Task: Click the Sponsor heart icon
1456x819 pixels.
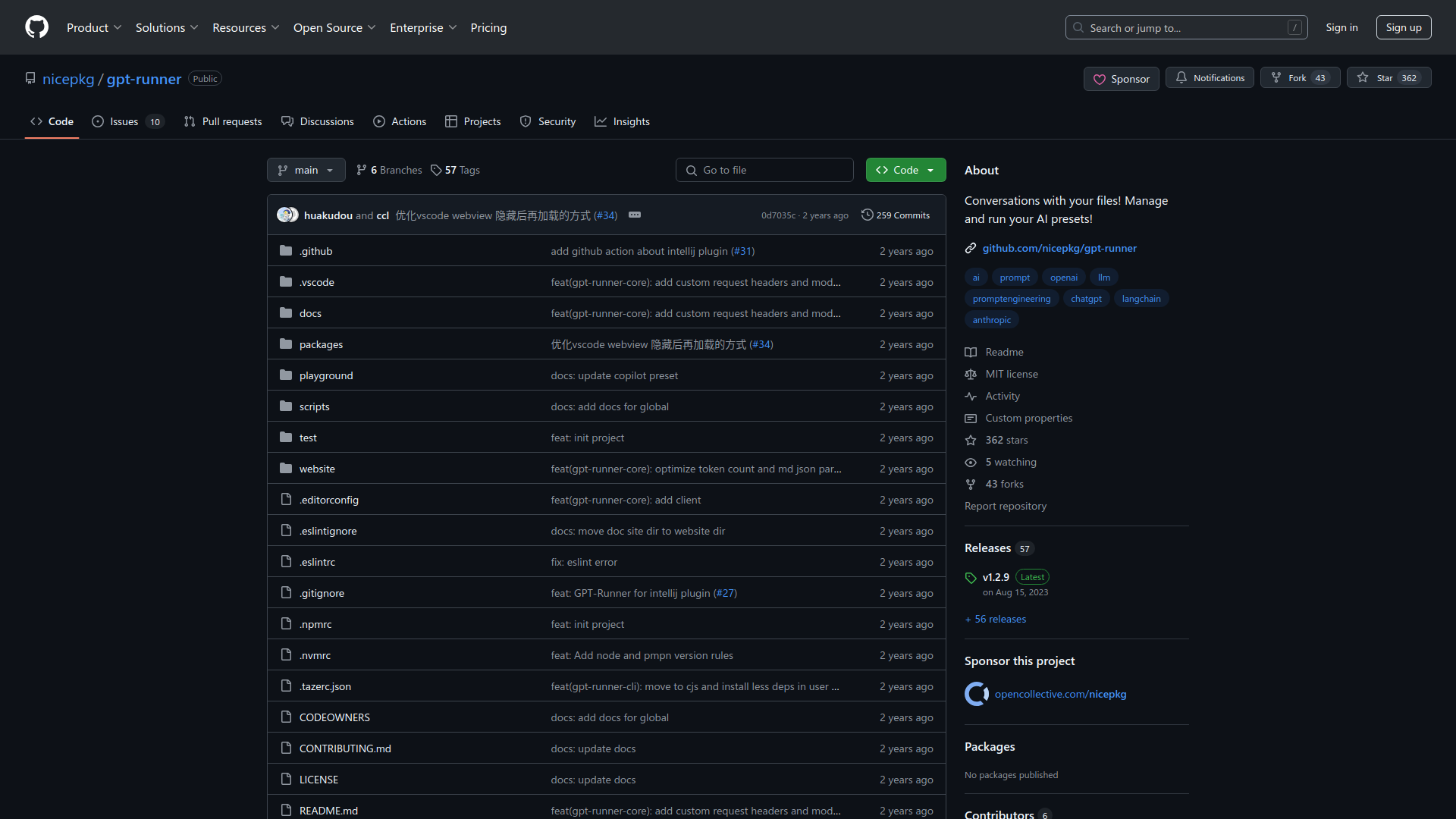Action: point(1099,79)
